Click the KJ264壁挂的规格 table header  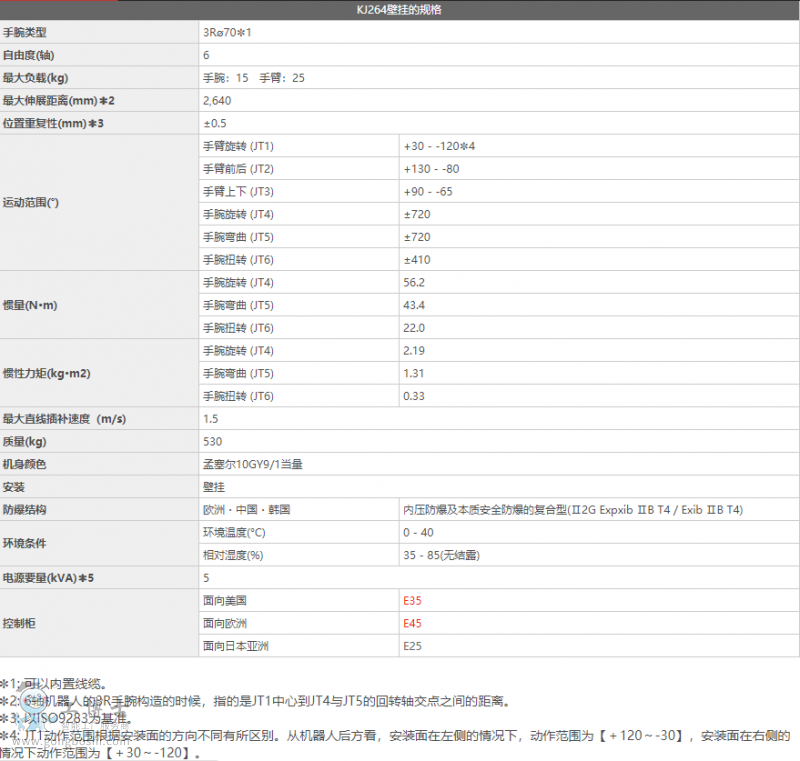[400, 10]
